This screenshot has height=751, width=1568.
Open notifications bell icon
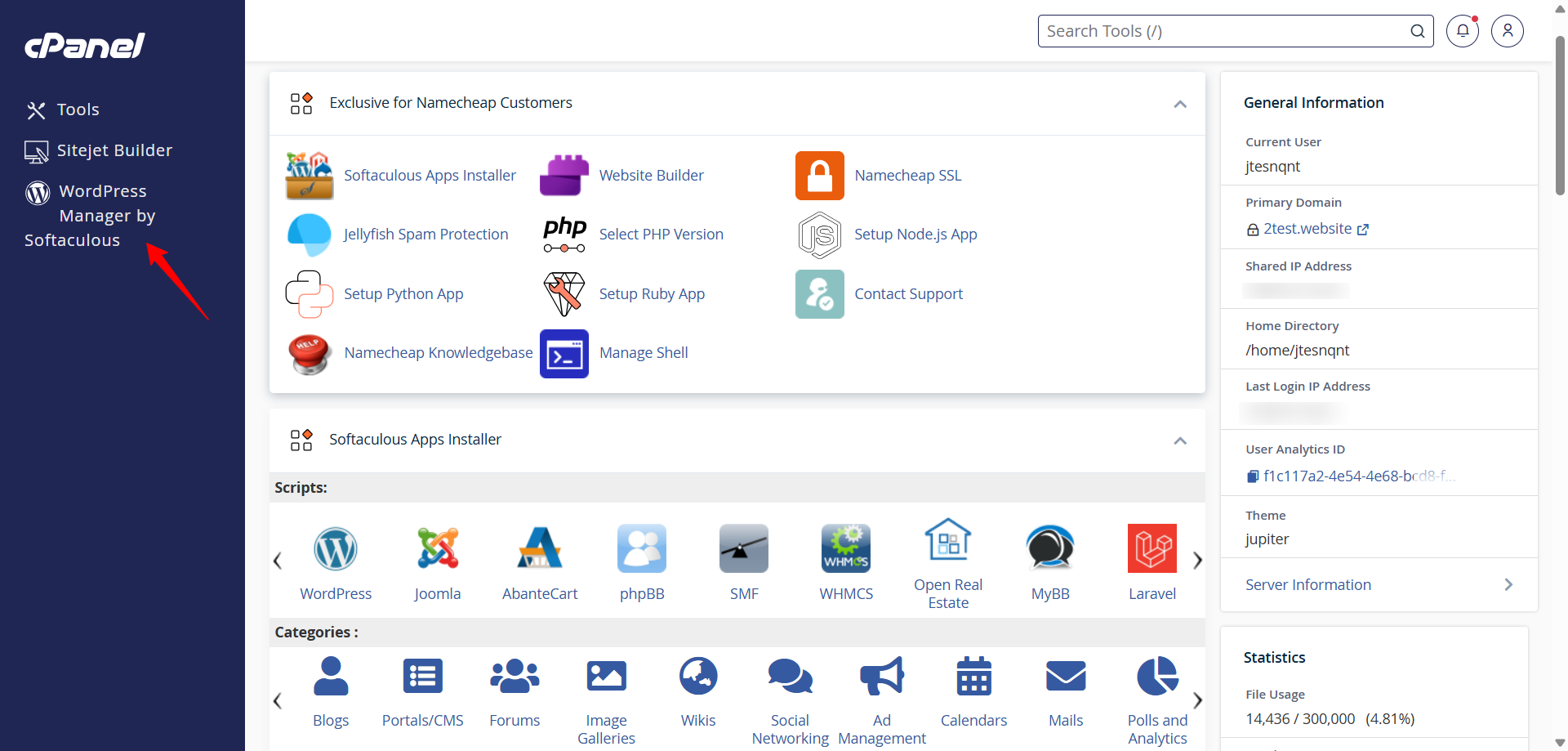point(1463,31)
